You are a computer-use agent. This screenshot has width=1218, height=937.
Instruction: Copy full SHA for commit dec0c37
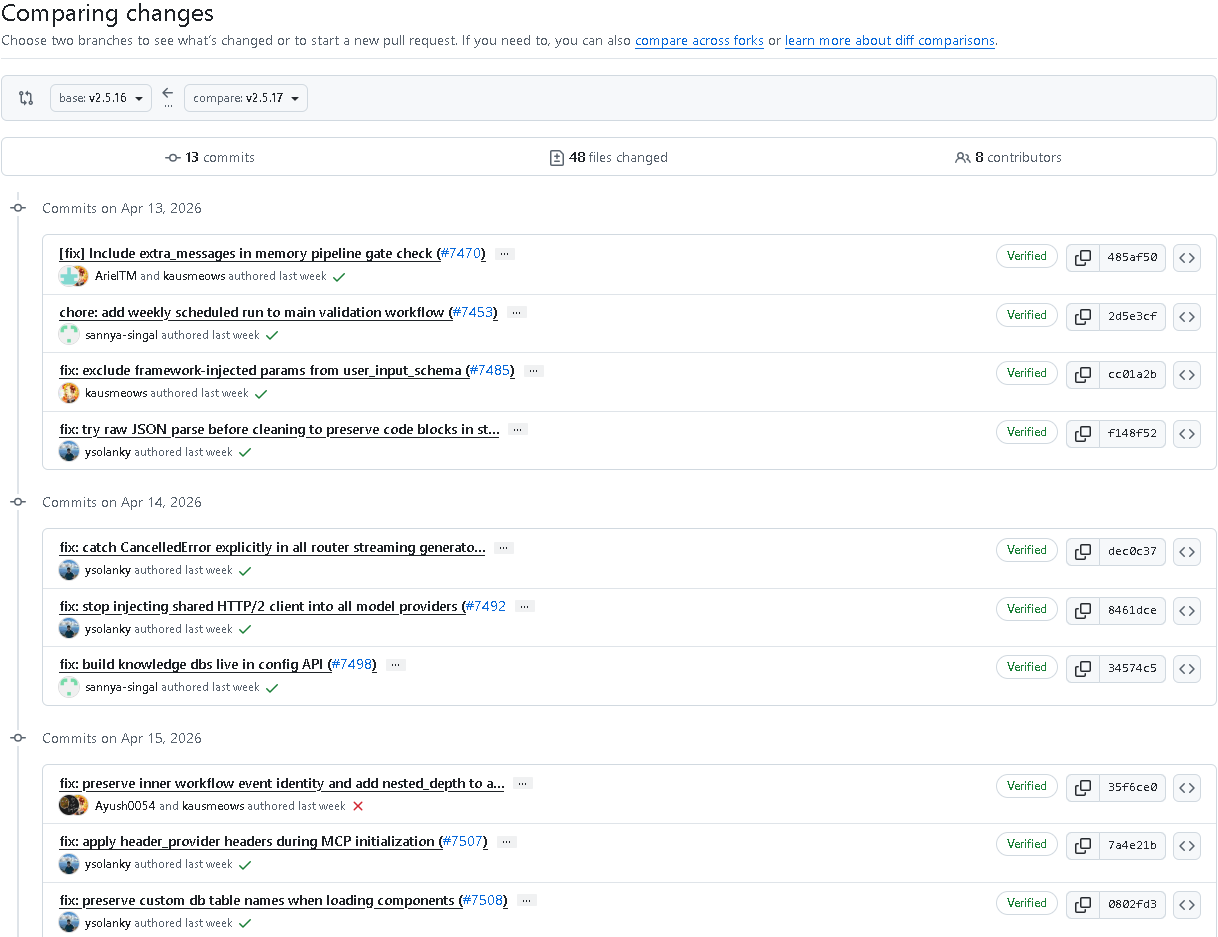pyautogui.click(x=1082, y=551)
